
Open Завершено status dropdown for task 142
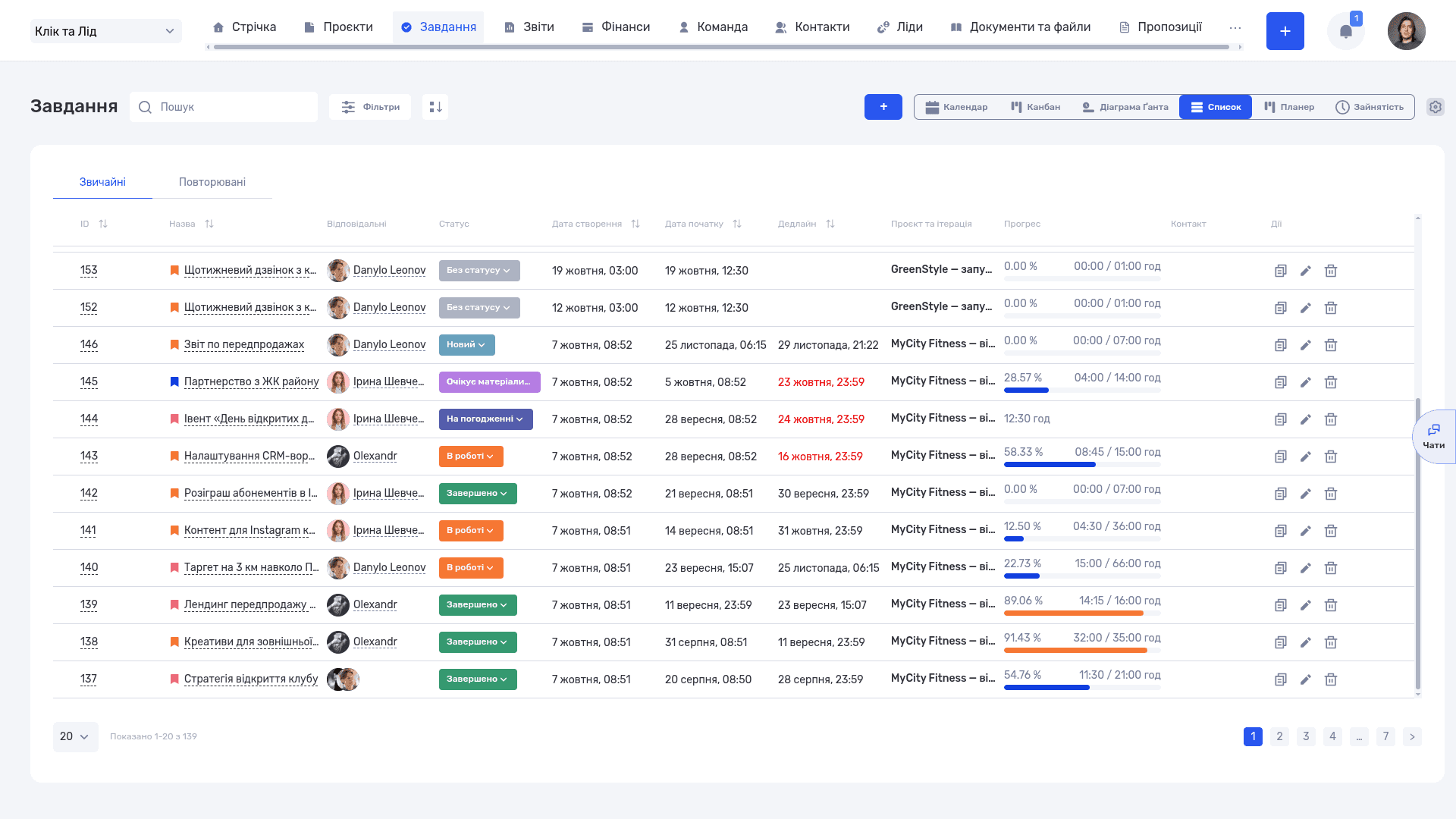click(478, 494)
